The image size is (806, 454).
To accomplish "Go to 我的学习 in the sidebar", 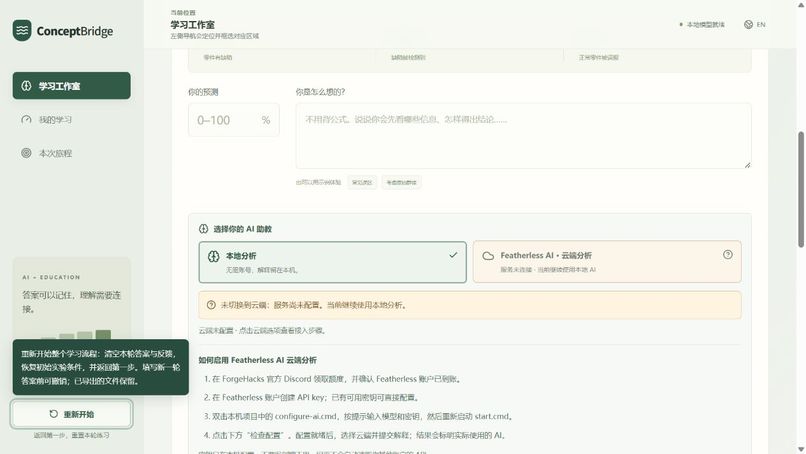I will [71, 119].
